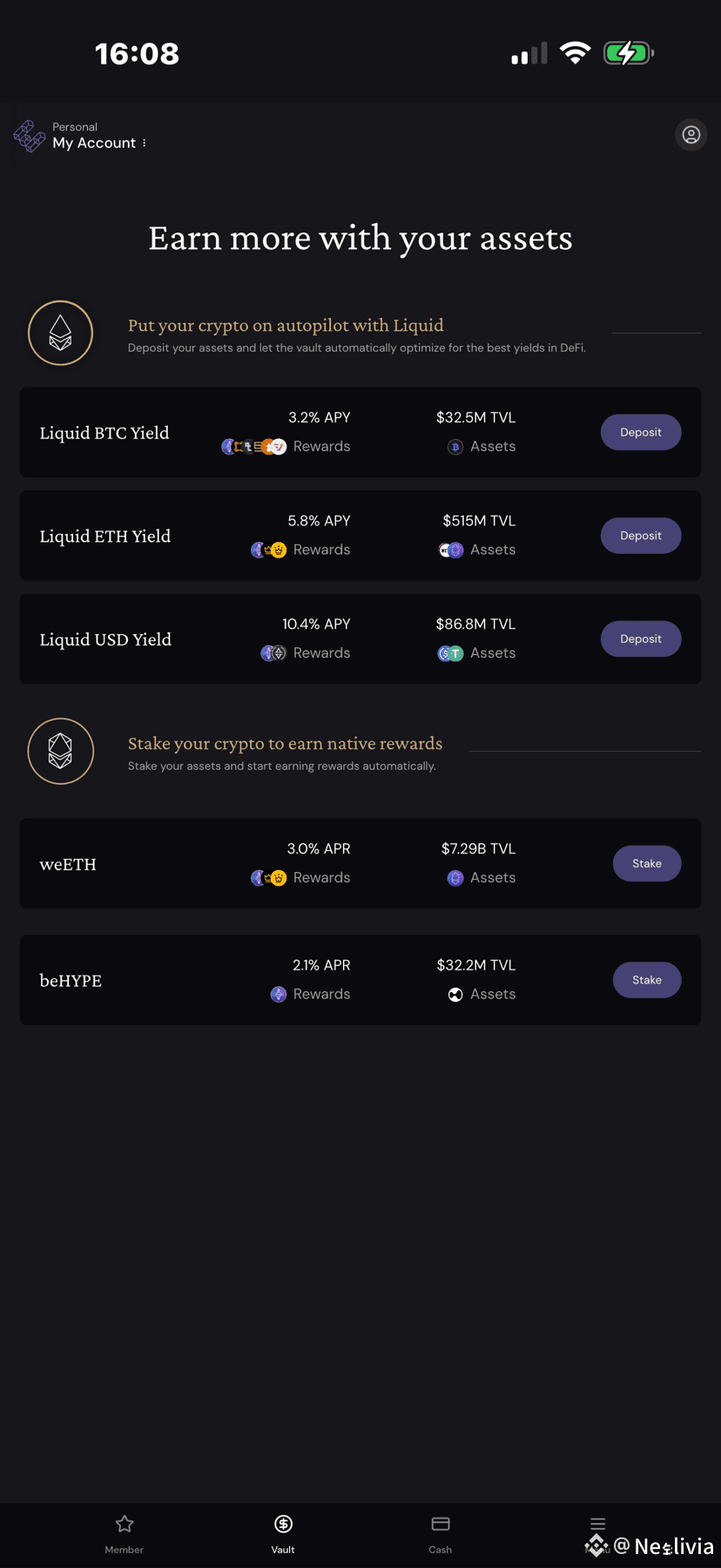Open the Liquid ETH Yield vault name
The height and width of the screenshot is (1568, 721).
[105, 537]
